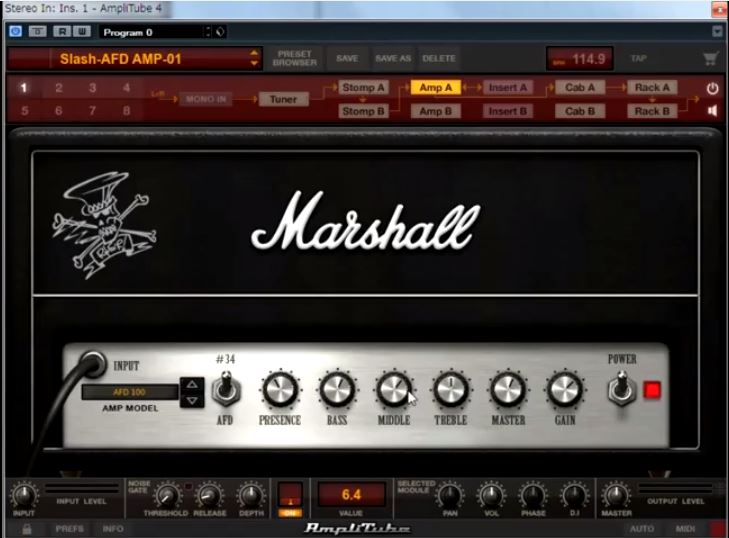This screenshot has width=729, height=538.
Task: Toggle the signal chain power icon
Action: (x=712, y=88)
